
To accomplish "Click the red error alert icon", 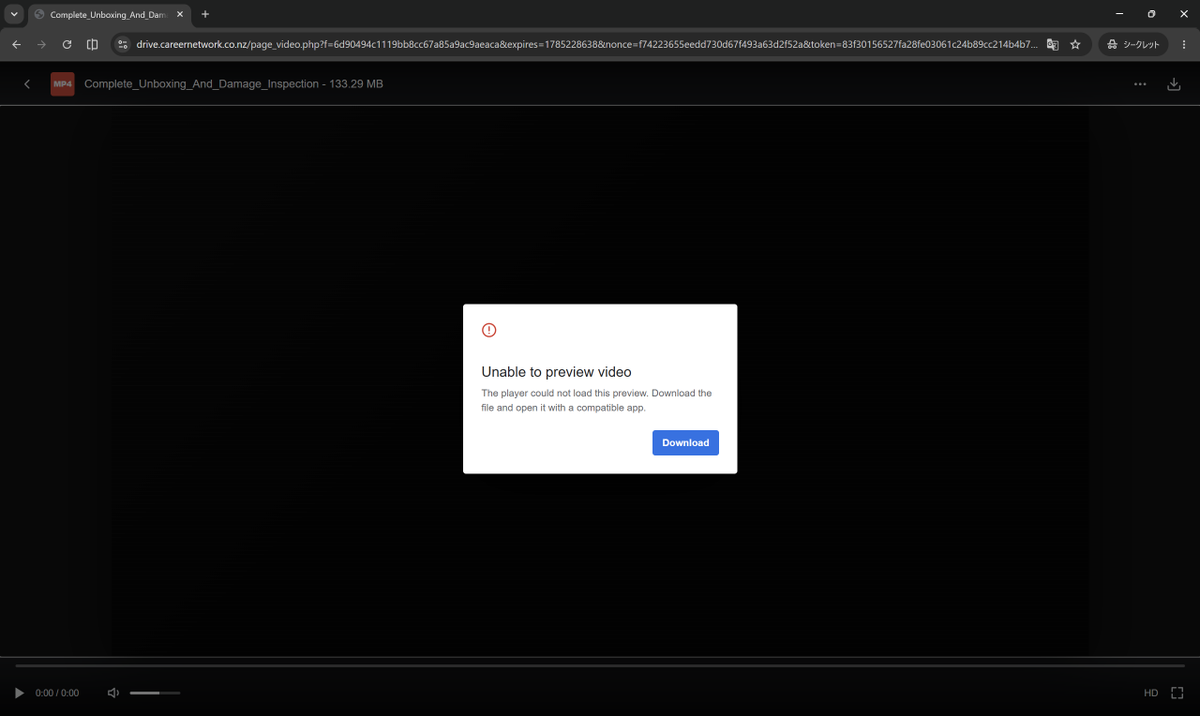I will [489, 330].
